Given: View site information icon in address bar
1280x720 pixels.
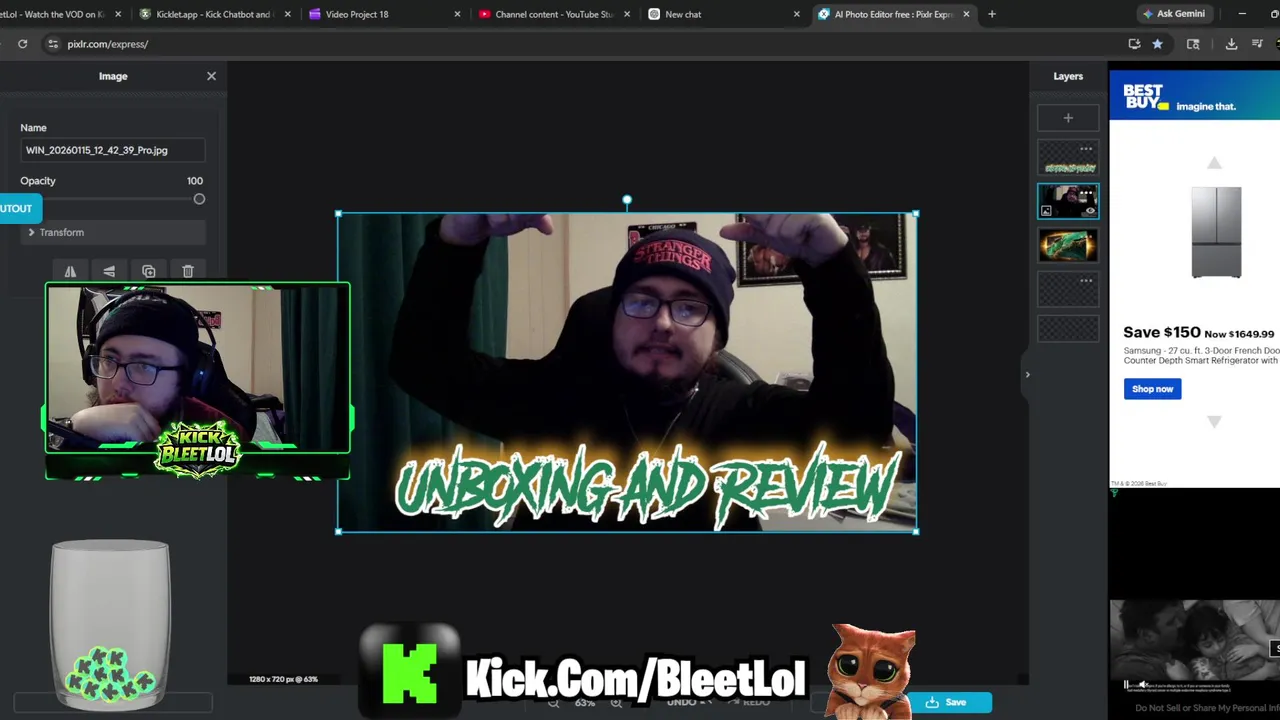Looking at the screenshot, I should (53, 44).
